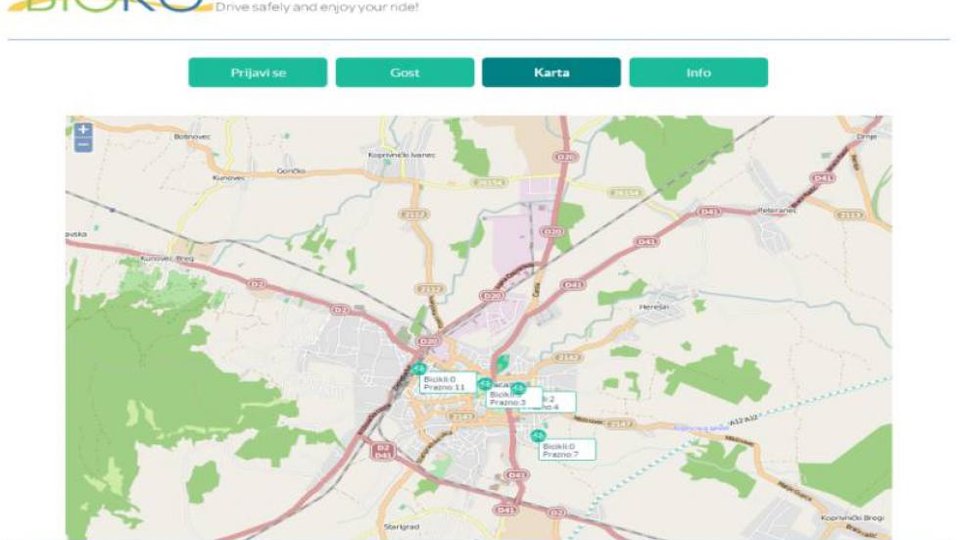Zoom out the map with minus button

click(83, 144)
